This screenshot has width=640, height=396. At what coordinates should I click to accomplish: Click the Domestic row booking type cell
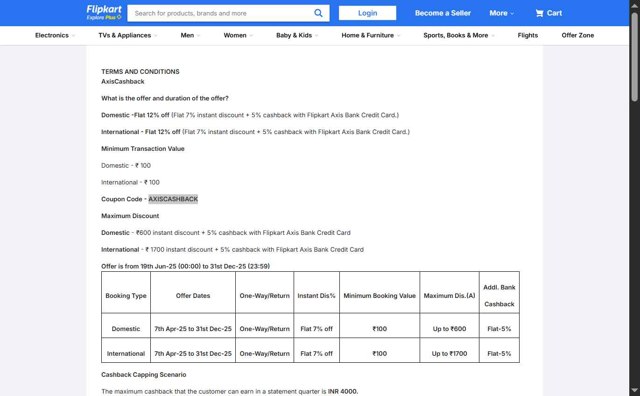pos(126,329)
